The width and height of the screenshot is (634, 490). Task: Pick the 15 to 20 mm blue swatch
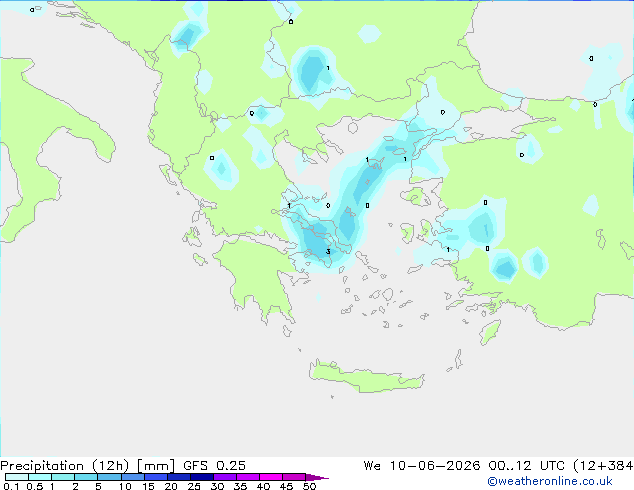tap(156, 477)
